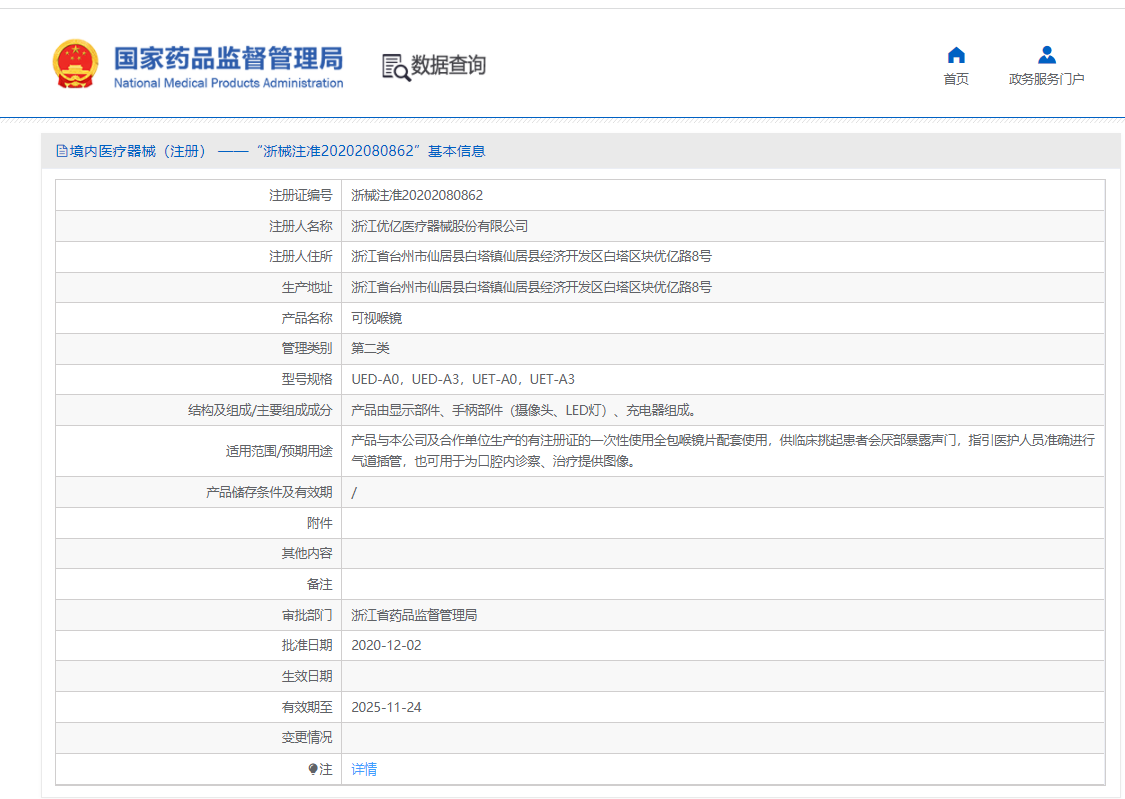Click the 注册人住所 row label
Image resolution: width=1125 pixels, height=799 pixels.
point(301,256)
